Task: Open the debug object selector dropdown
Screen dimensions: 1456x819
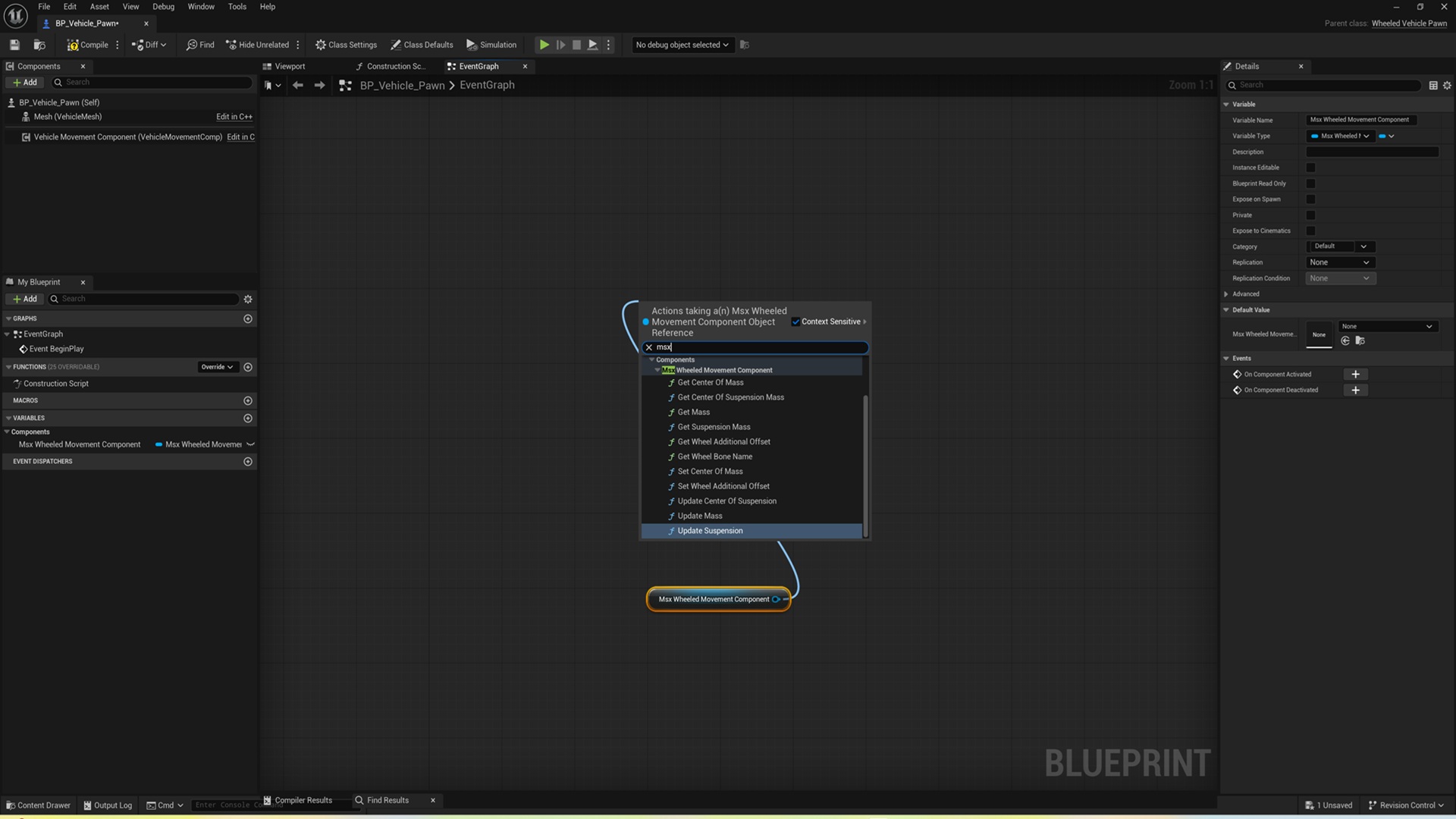Action: (682, 45)
